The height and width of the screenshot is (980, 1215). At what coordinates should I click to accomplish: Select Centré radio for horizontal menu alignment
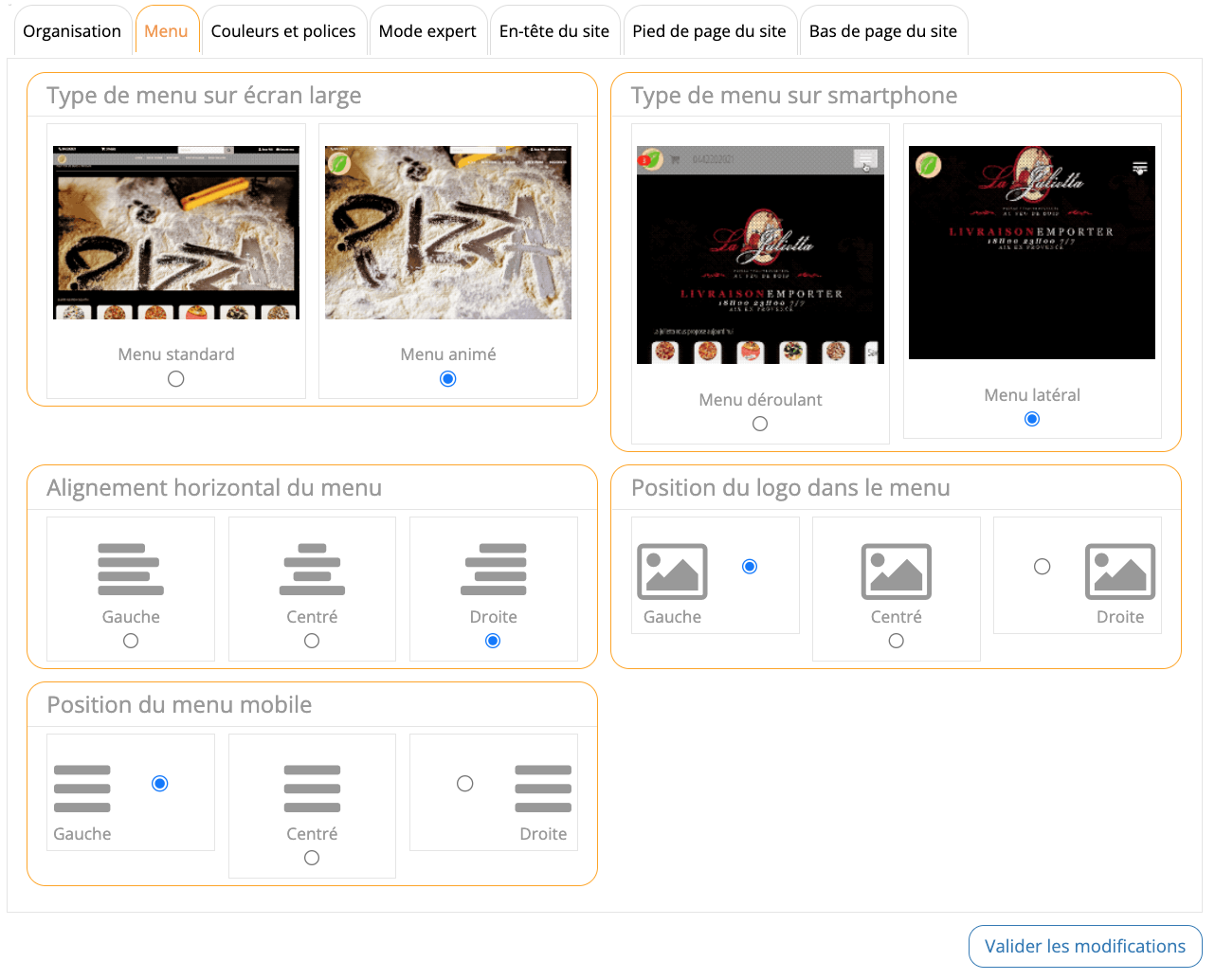pos(312,642)
